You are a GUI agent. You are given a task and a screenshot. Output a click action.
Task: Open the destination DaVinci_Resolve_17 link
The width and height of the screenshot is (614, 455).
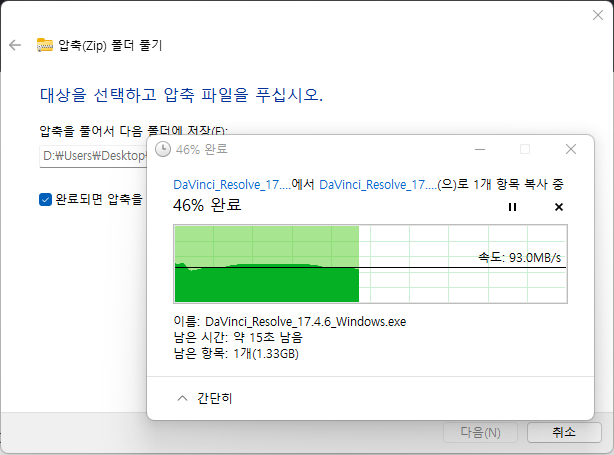[x=378, y=184]
